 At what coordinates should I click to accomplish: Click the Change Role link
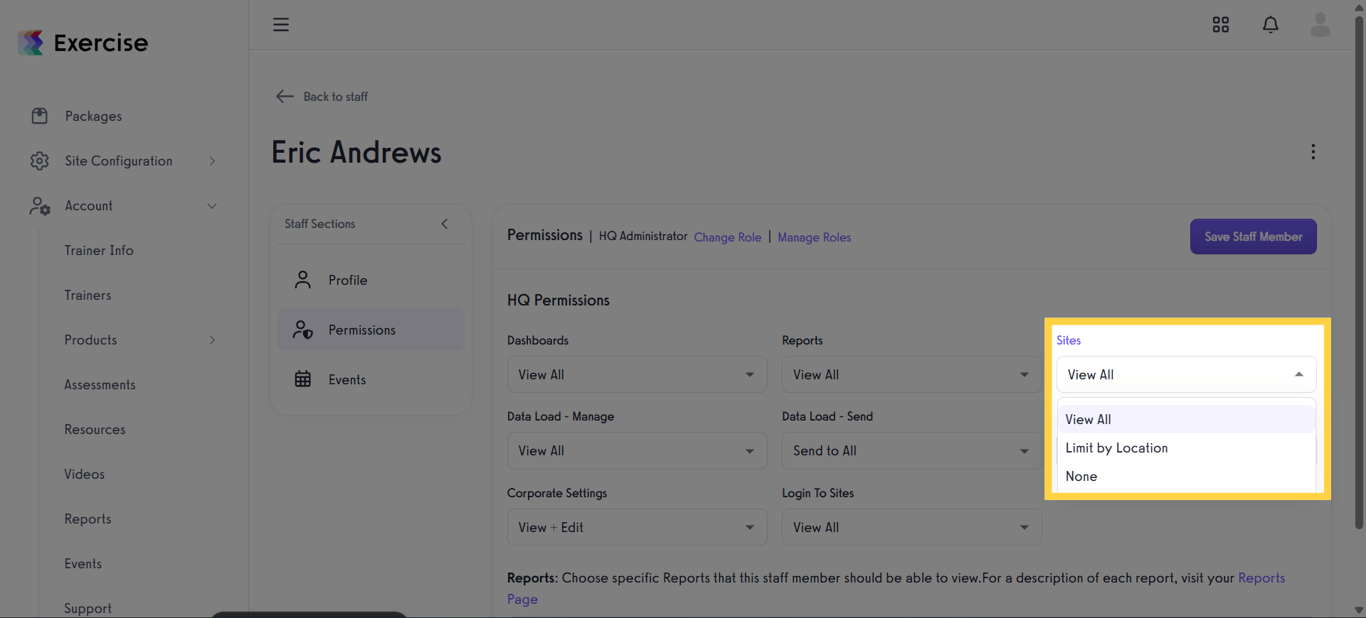point(727,237)
